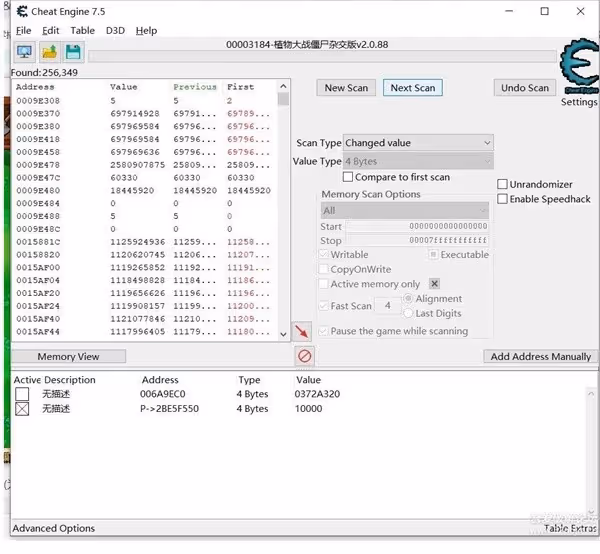
Task: Click the results list scrollbar thumb
Action: pyautogui.click(x=283, y=99)
